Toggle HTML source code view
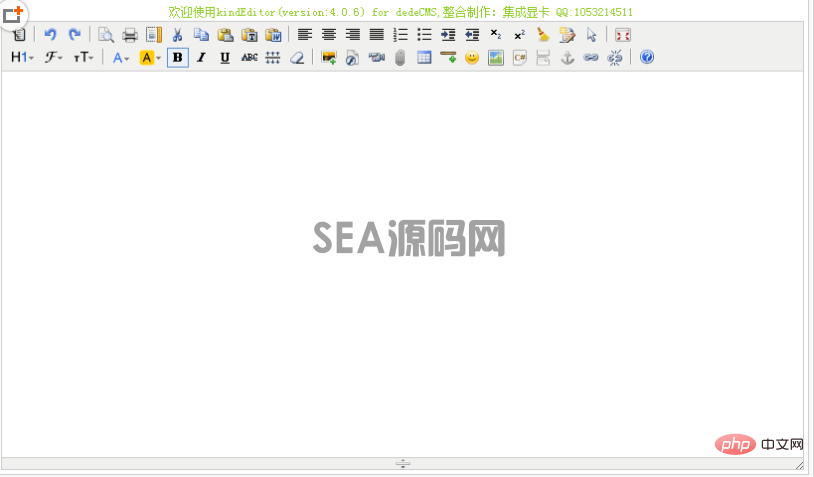814x477 pixels. [19, 35]
